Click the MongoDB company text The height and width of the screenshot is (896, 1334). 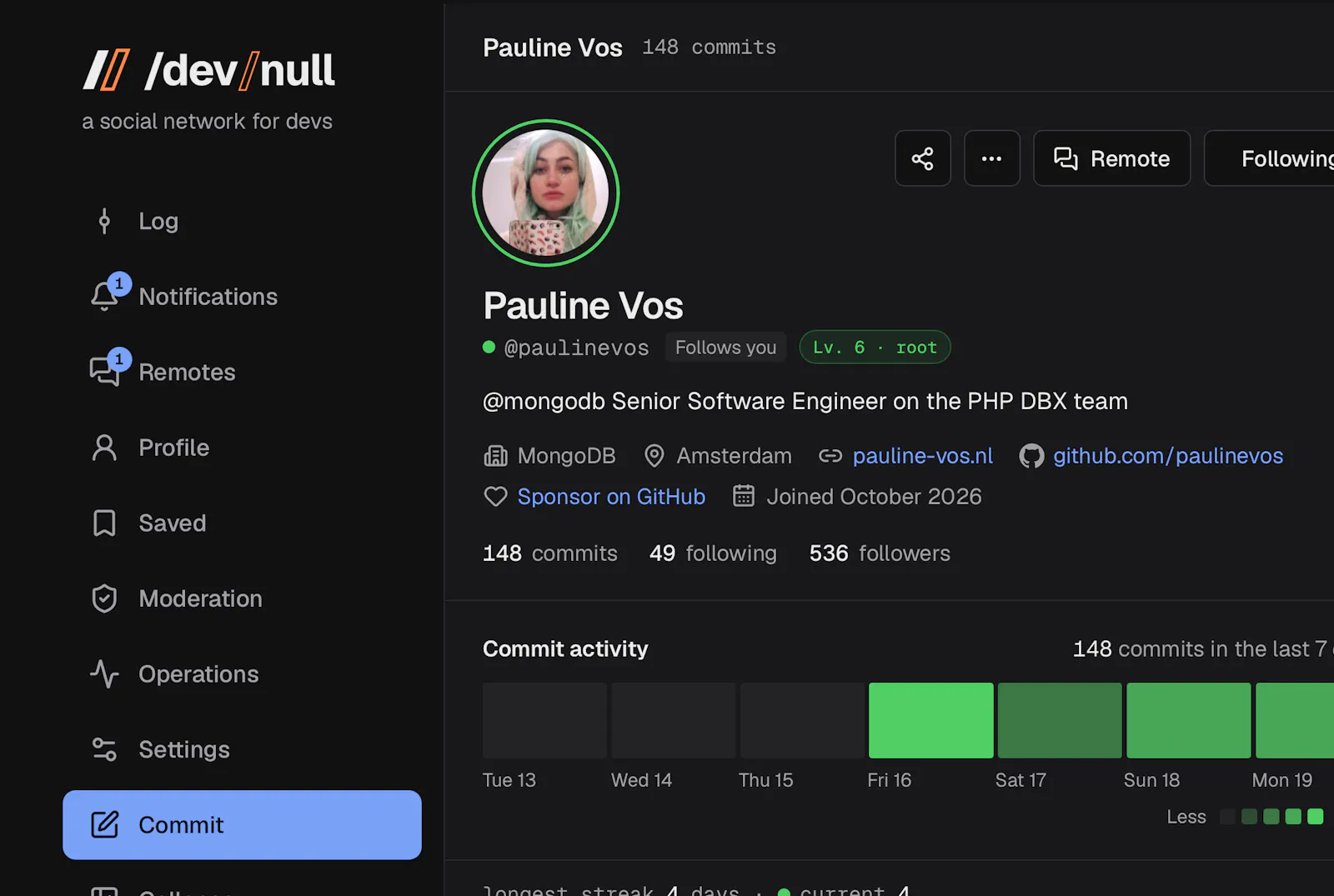566,456
